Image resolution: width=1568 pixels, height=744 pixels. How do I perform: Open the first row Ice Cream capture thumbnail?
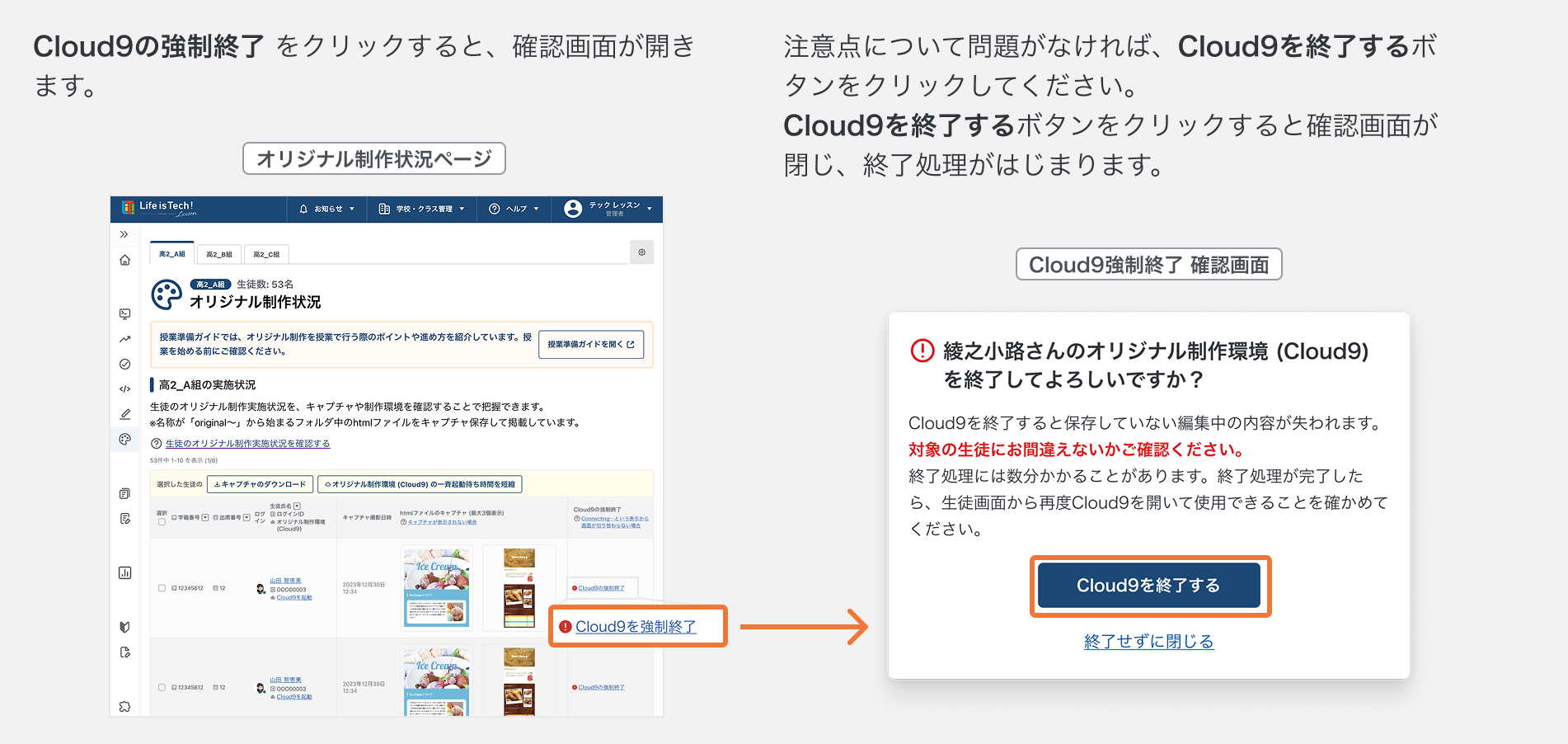click(436, 586)
